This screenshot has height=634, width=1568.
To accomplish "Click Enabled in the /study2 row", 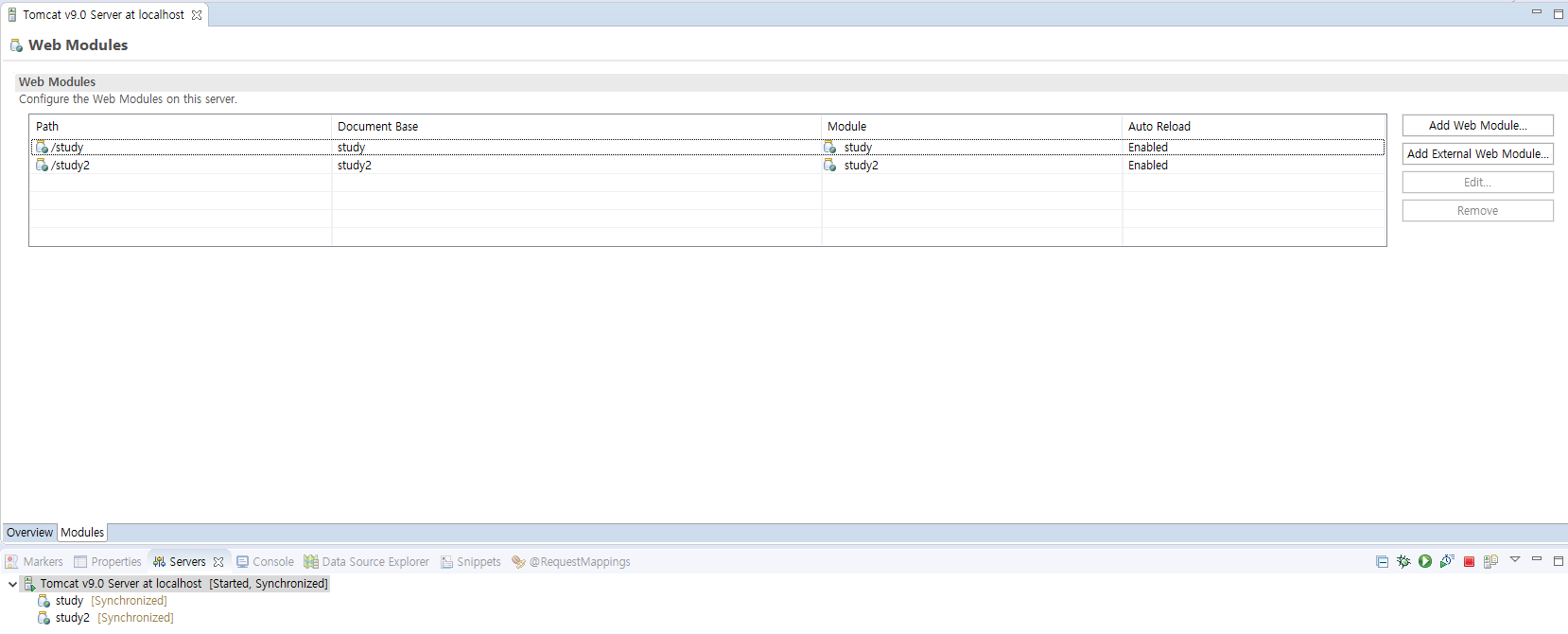I will click(x=1148, y=165).
